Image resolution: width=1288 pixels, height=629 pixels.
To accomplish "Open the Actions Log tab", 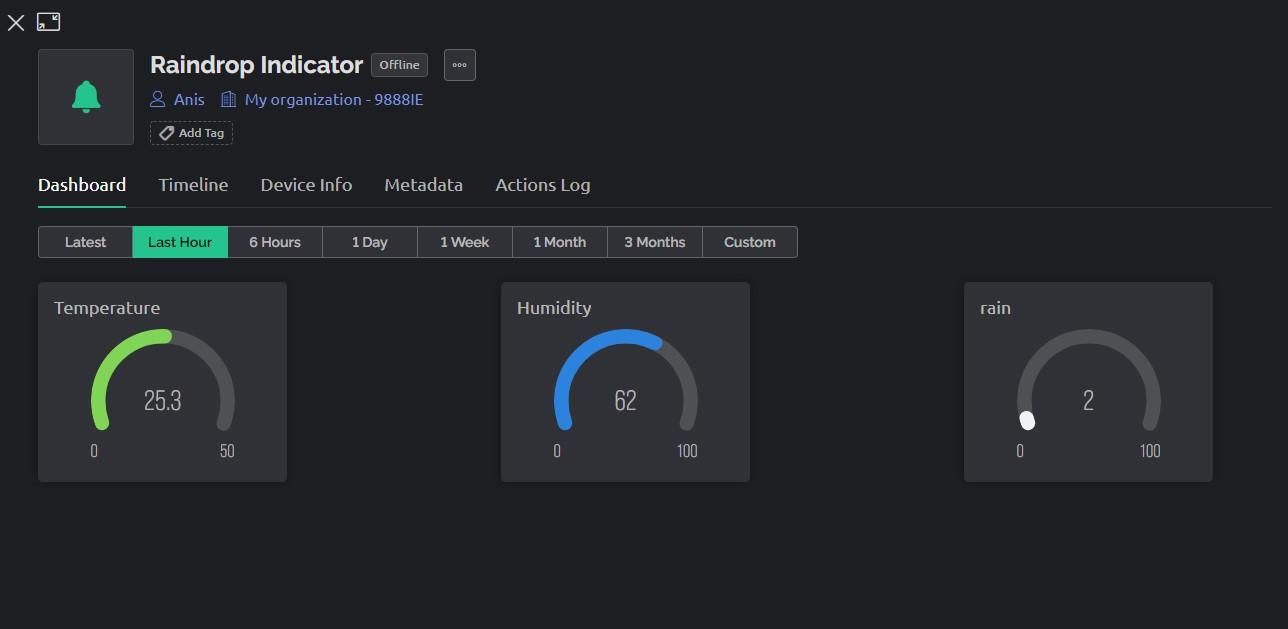I will tap(542, 185).
